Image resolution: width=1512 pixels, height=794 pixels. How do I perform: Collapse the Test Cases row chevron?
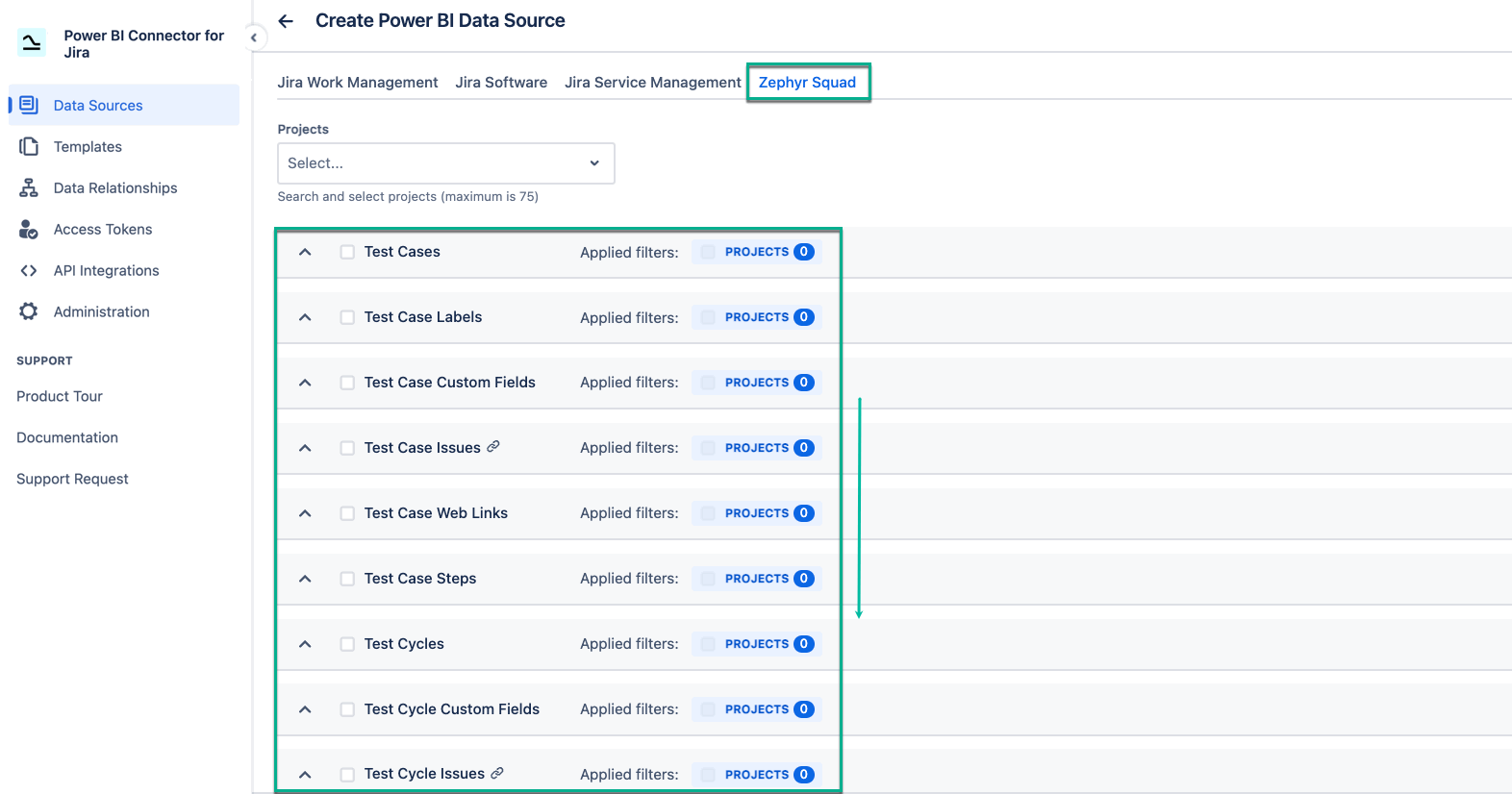pyautogui.click(x=305, y=252)
